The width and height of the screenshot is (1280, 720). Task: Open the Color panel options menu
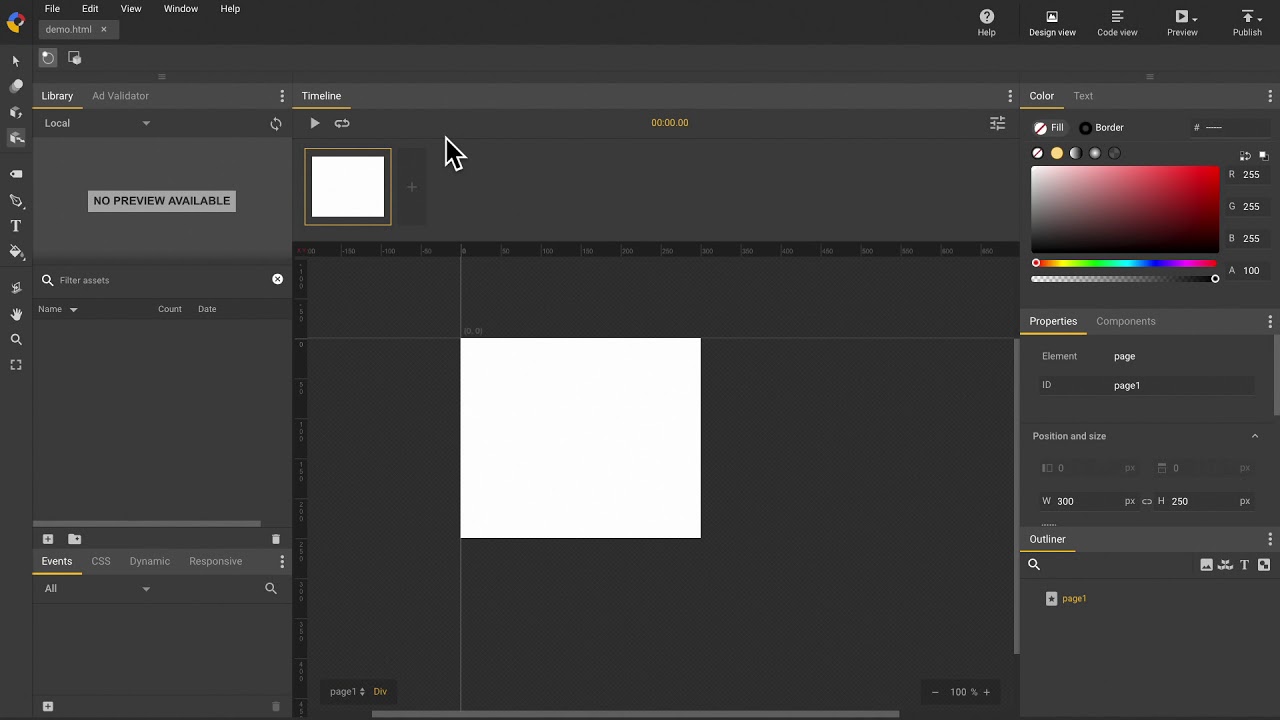[1270, 96]
